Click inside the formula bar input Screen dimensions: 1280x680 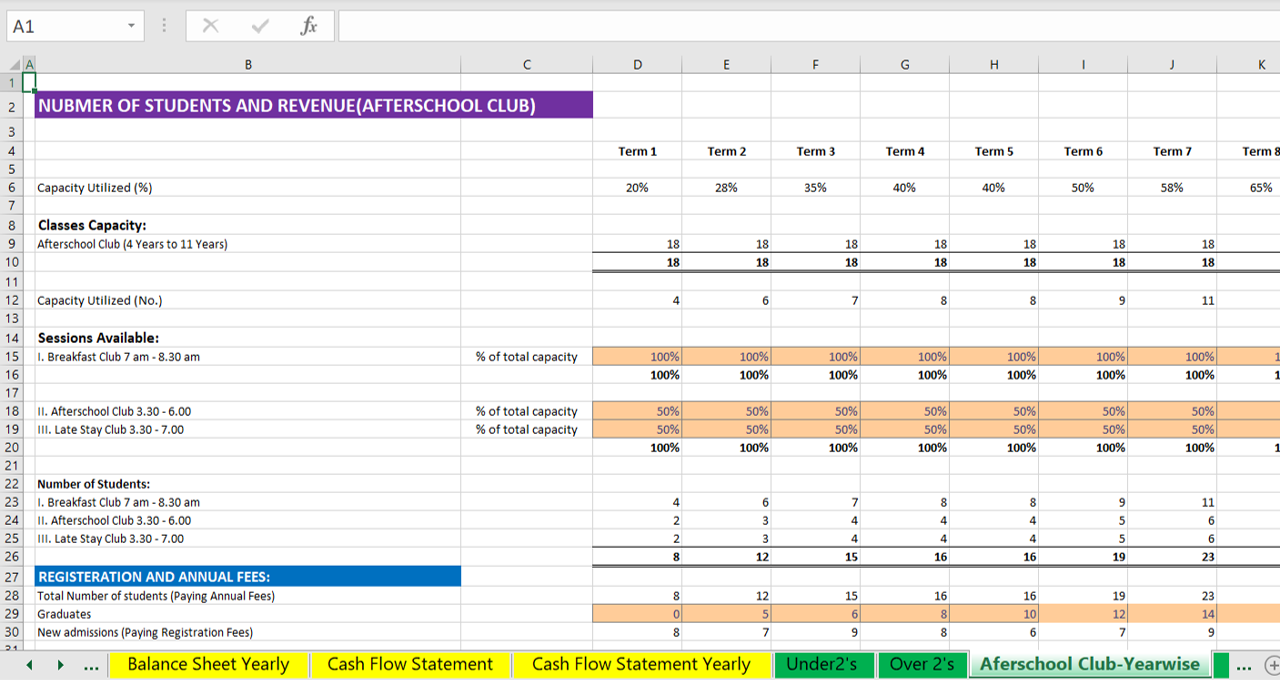coord(800,27)
